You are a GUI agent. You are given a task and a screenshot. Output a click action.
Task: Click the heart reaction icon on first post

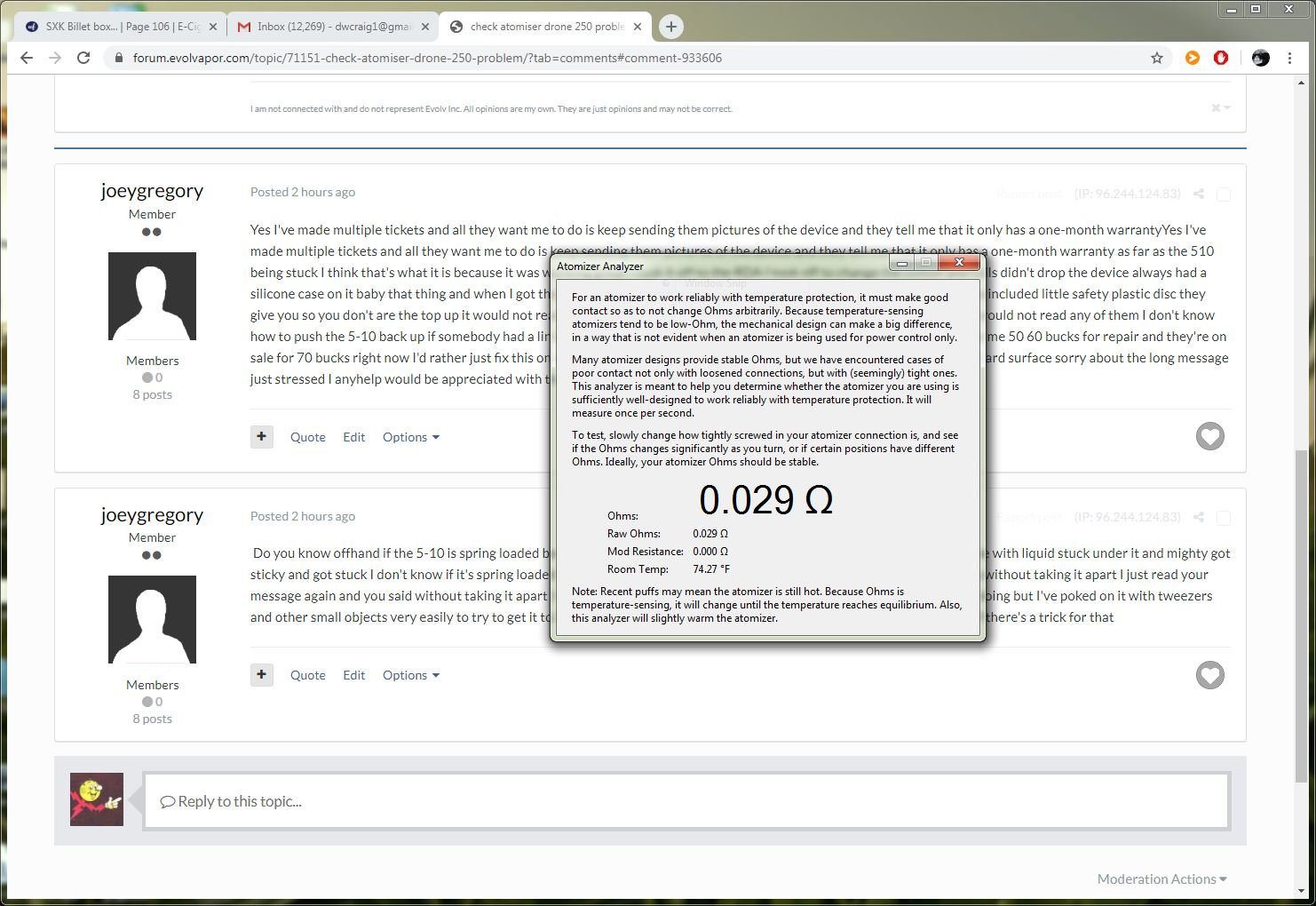(1209, 436)
